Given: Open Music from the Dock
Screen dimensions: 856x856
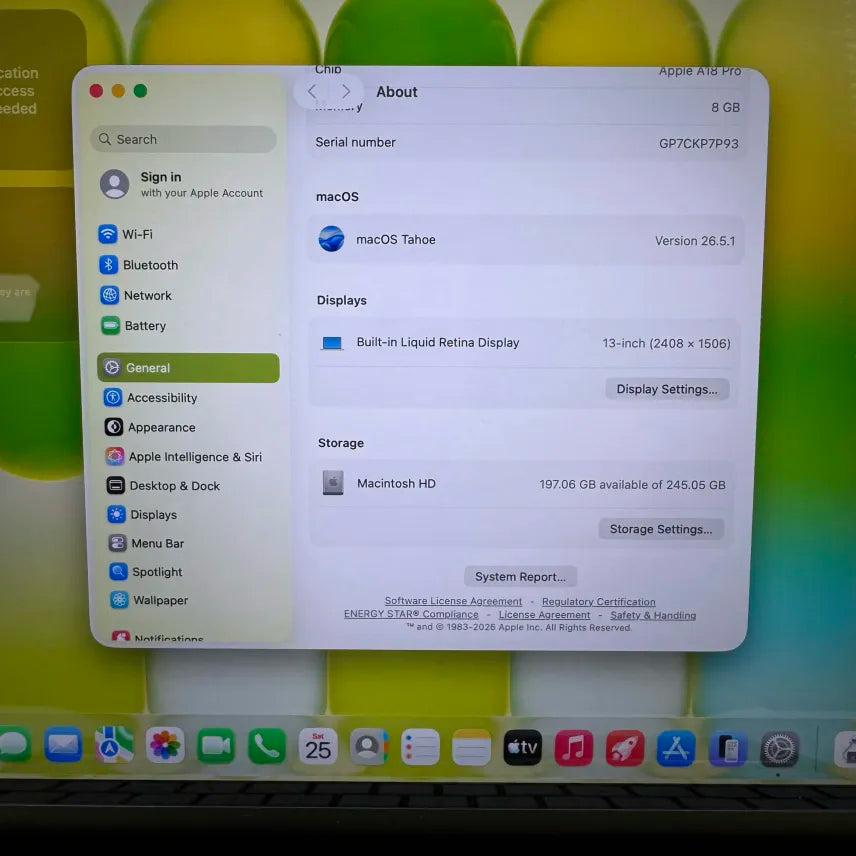Looking at the screenshot, I should 574,748.
